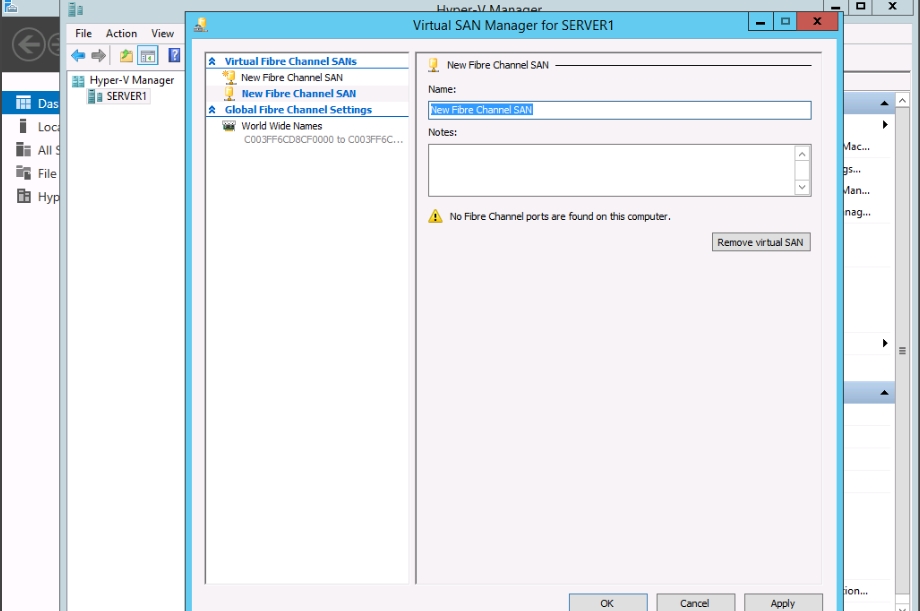Click the Remove virtual SAN button
920x611 pixels.
(761, 242)
